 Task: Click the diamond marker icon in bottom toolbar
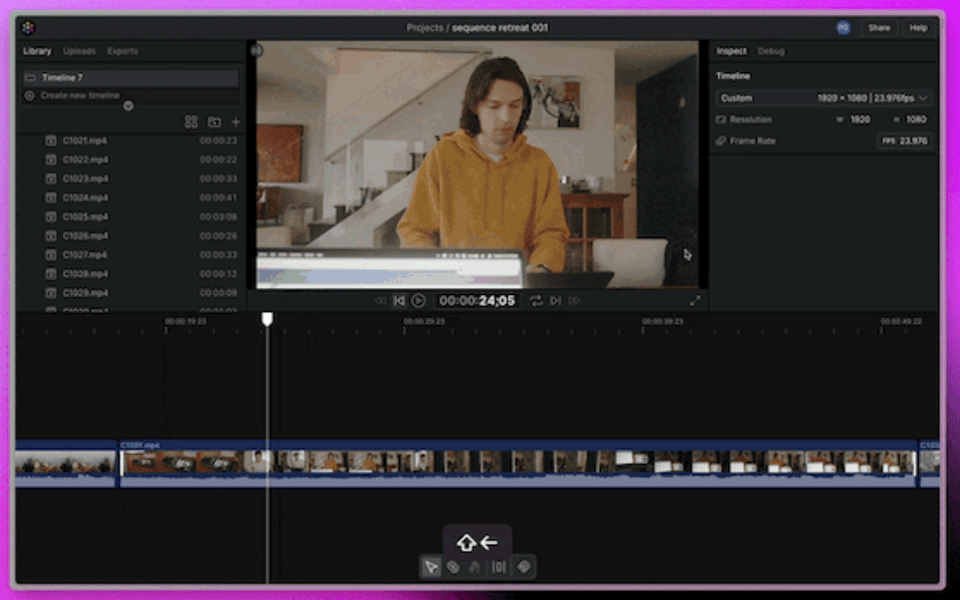point(523,567)
